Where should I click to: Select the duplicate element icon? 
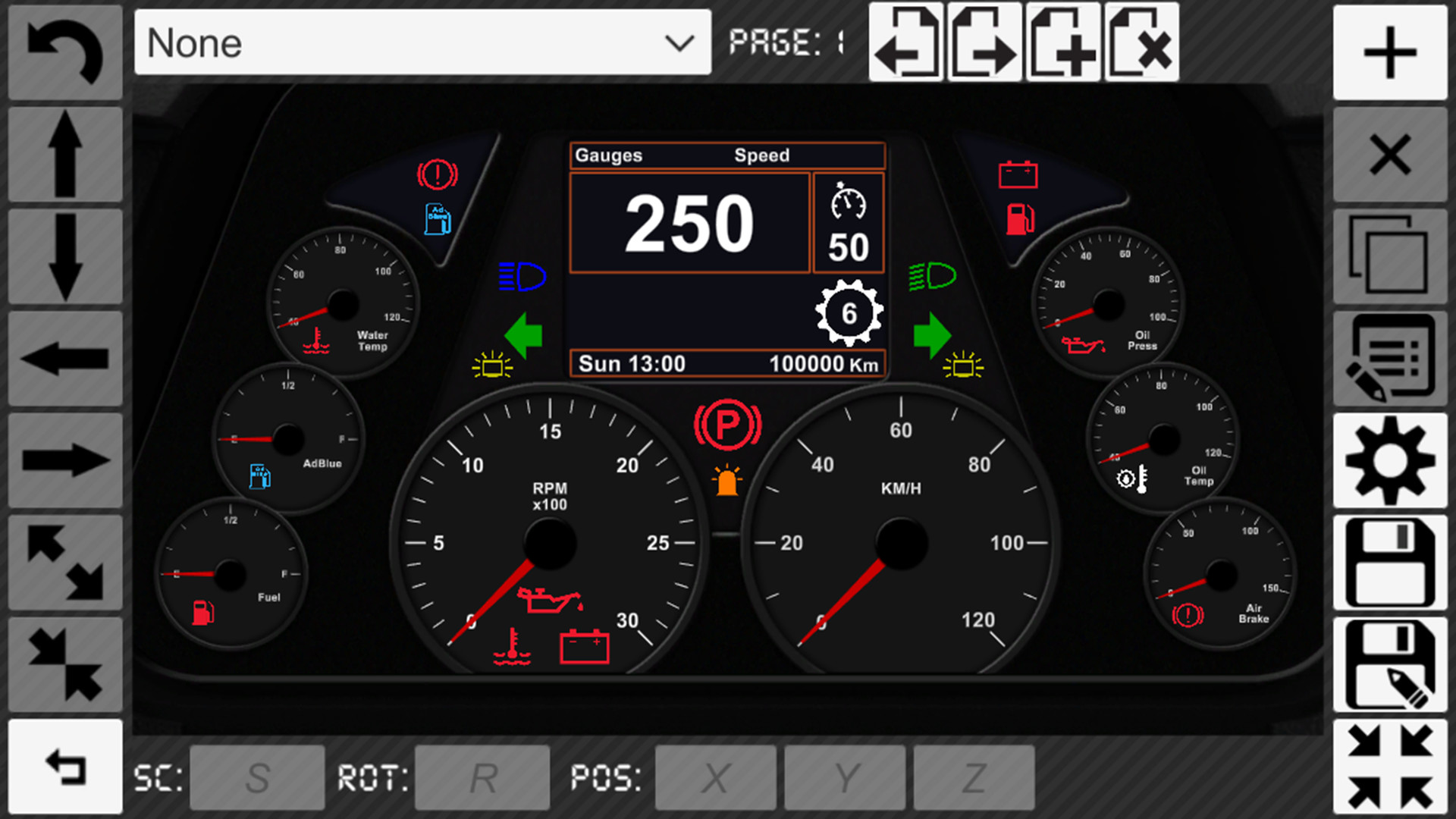[1390, 255]
